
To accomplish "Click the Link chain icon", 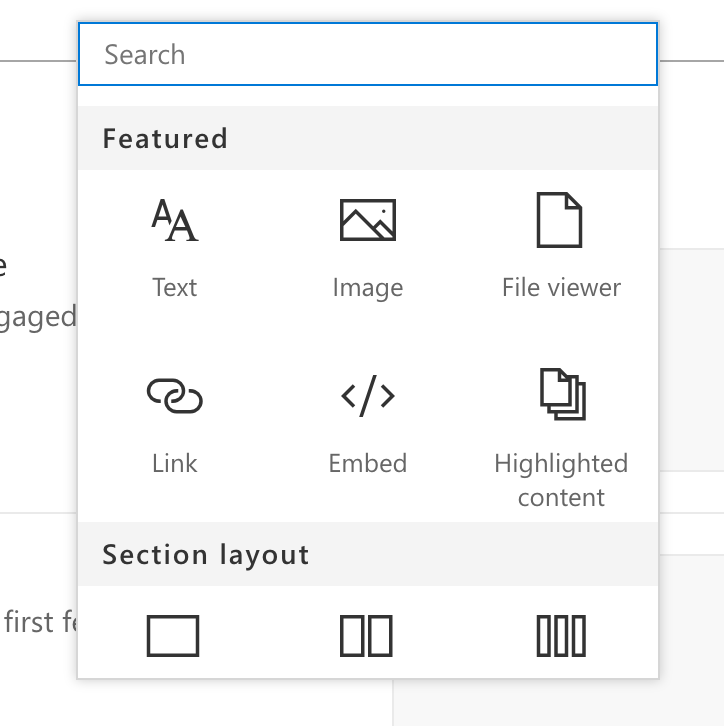I will coord(175,397).
